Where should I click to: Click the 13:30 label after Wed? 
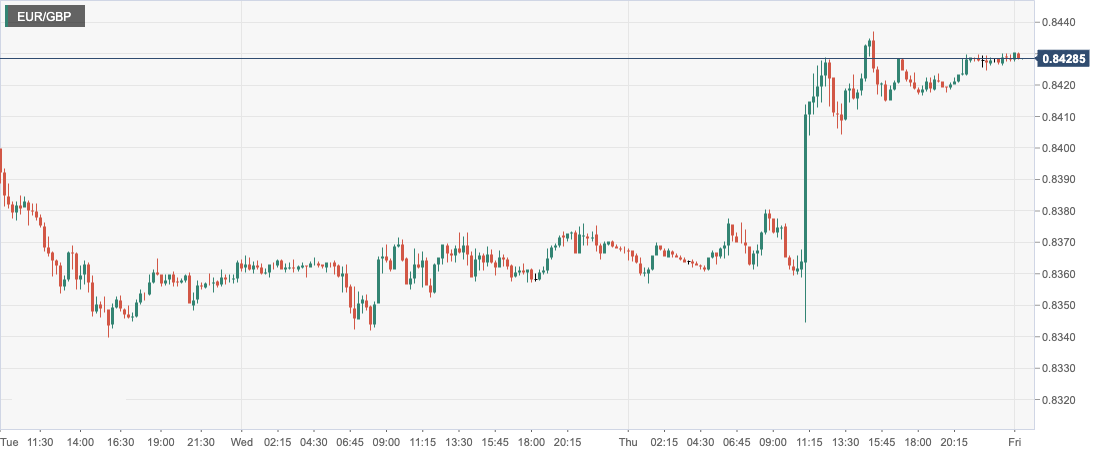coord(459,442)
